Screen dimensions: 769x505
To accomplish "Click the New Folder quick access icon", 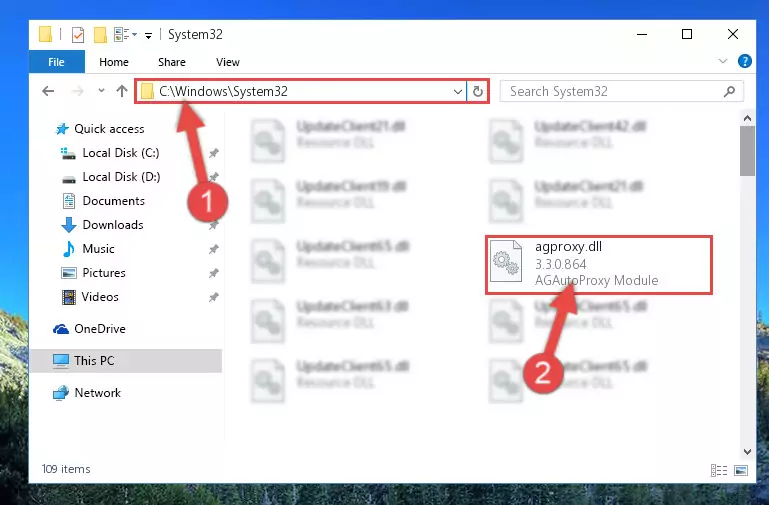I will 100,35.
